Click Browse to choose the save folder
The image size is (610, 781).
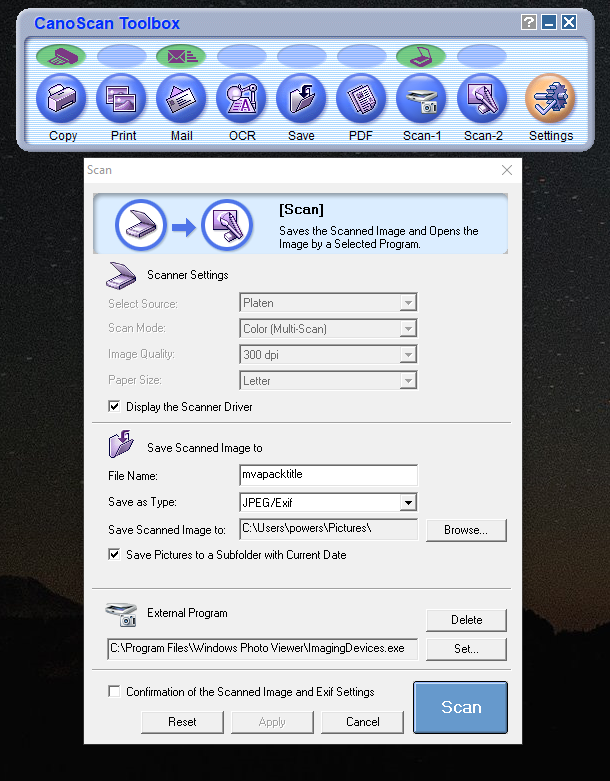[466, 530]
